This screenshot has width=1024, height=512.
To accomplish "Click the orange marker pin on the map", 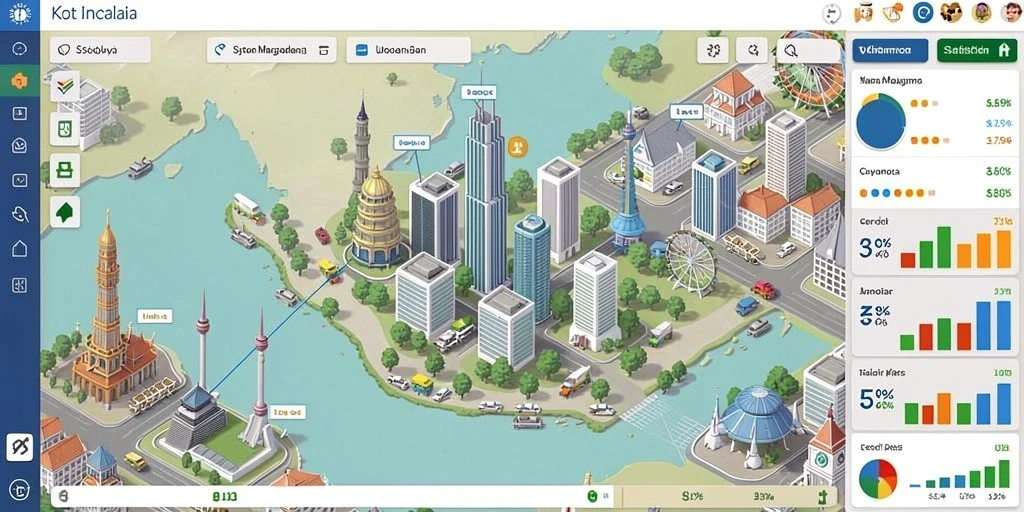I will [517, 146].
